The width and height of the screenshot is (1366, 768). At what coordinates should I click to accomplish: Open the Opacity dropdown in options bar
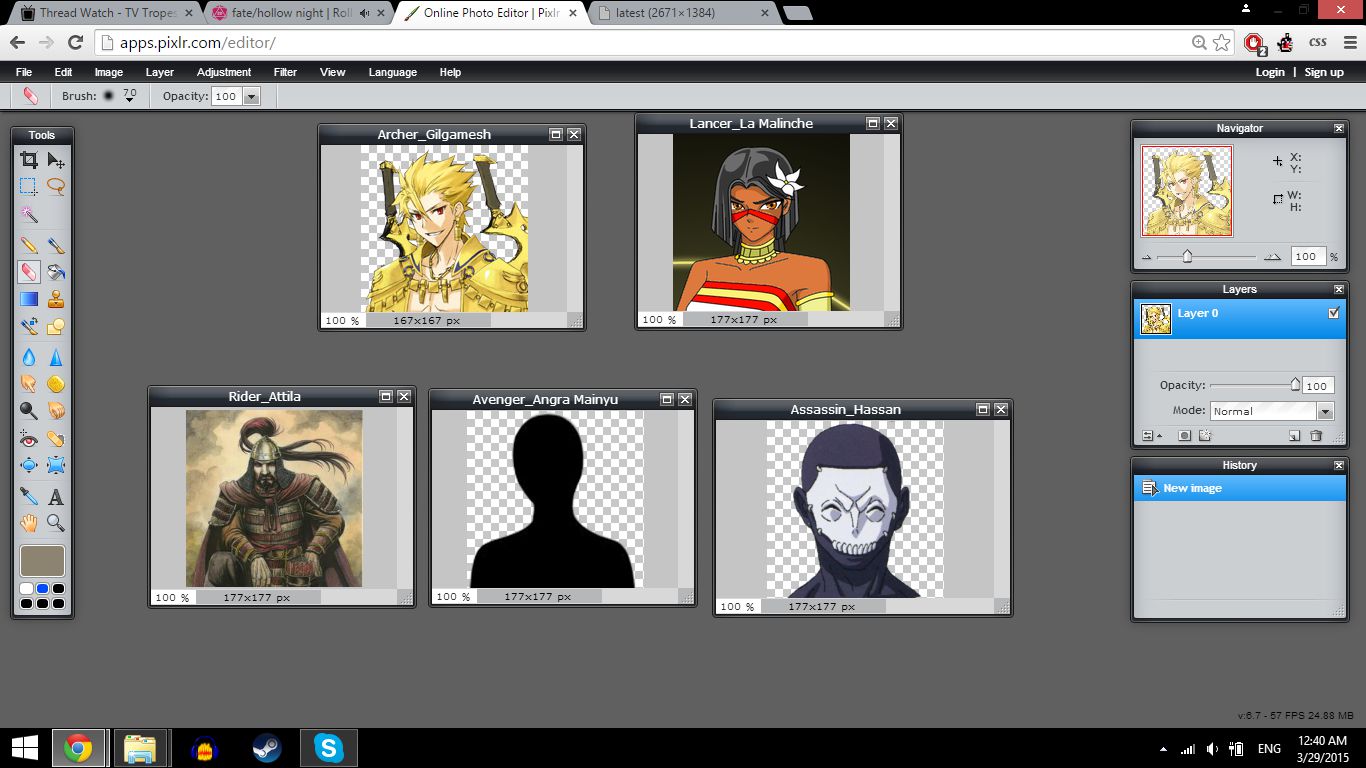point(251,96)
